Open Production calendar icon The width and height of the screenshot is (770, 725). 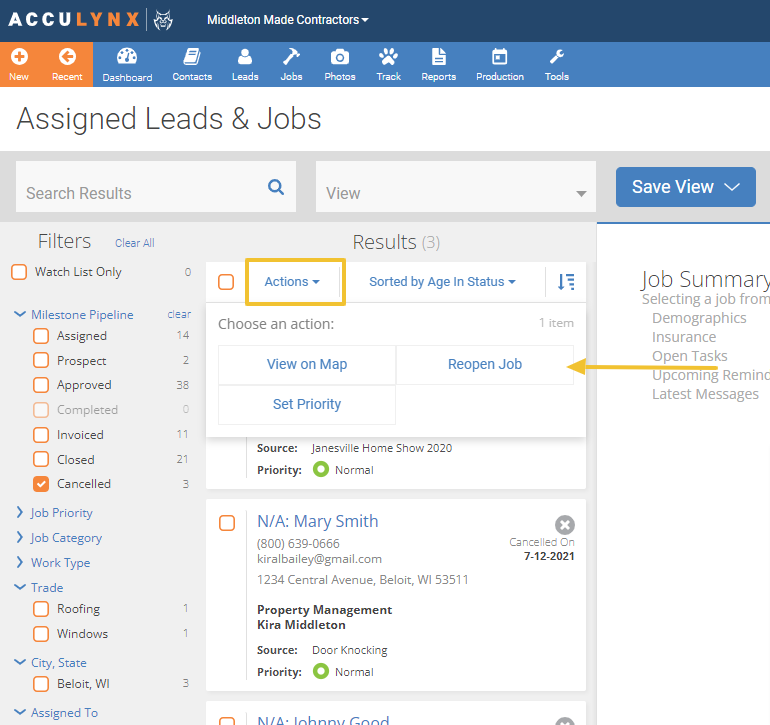[x=500, y=57]
